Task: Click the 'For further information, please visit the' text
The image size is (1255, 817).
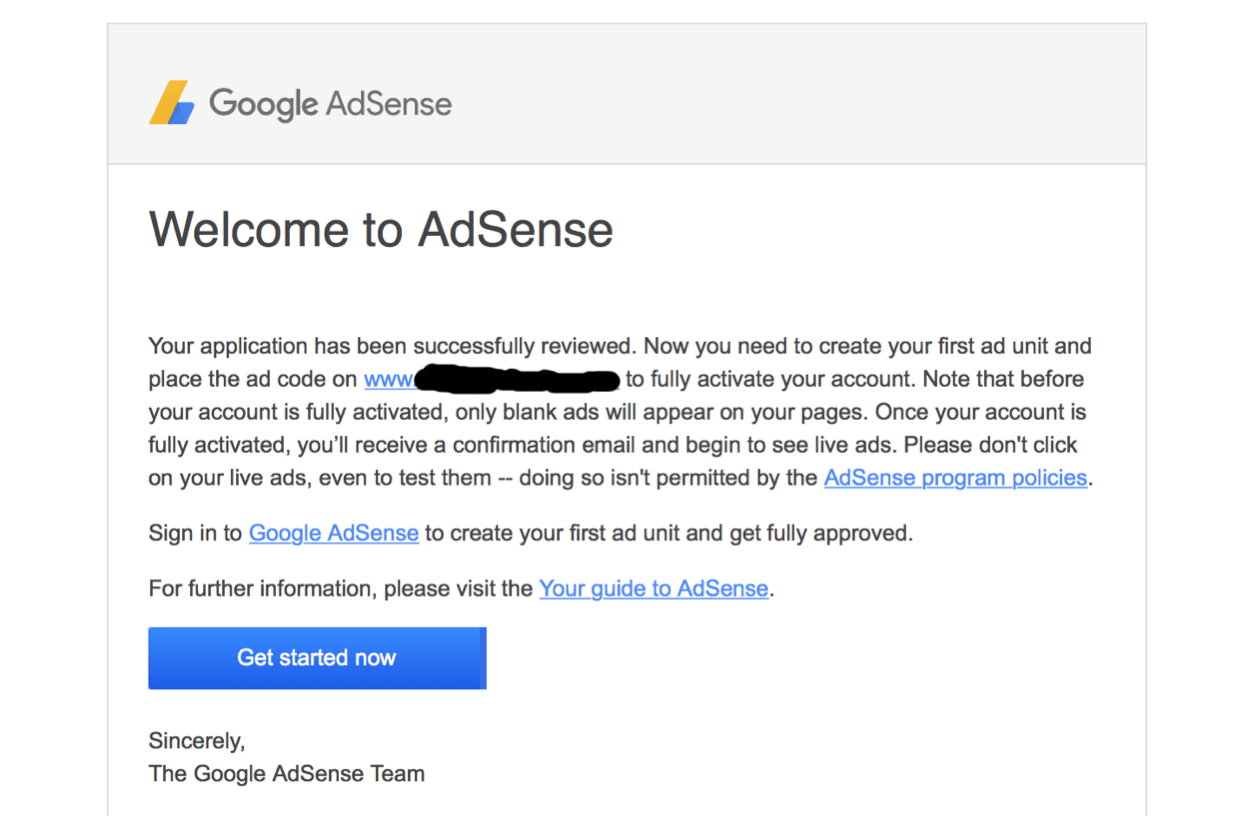Action: (341, 588)
